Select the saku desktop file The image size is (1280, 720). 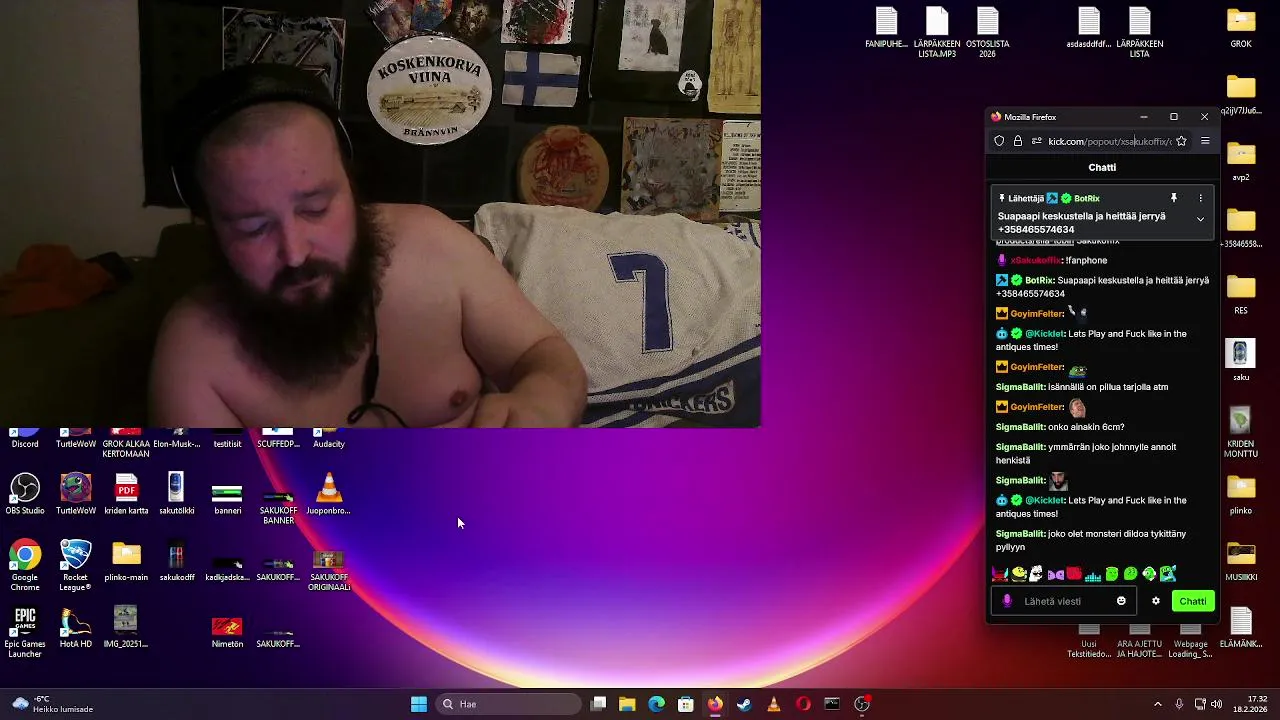click(x=1241, y=360)
